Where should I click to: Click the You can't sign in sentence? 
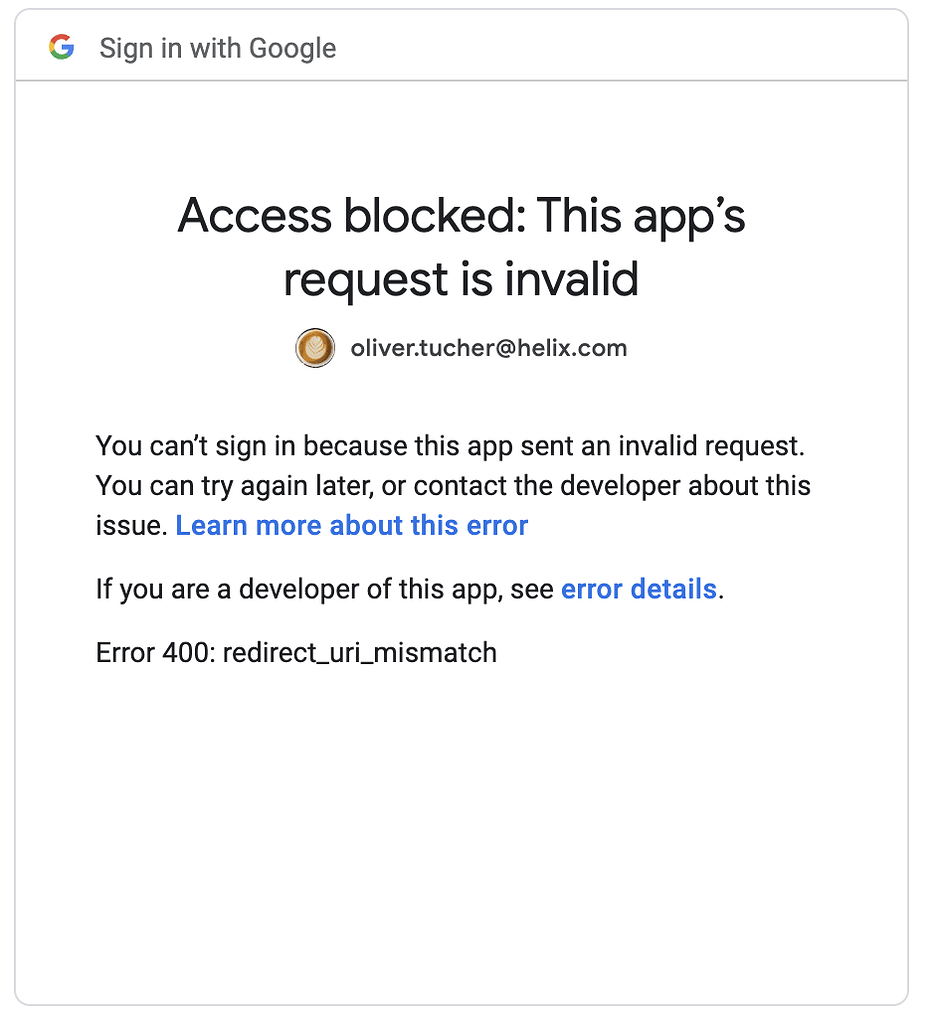point(450,447)
